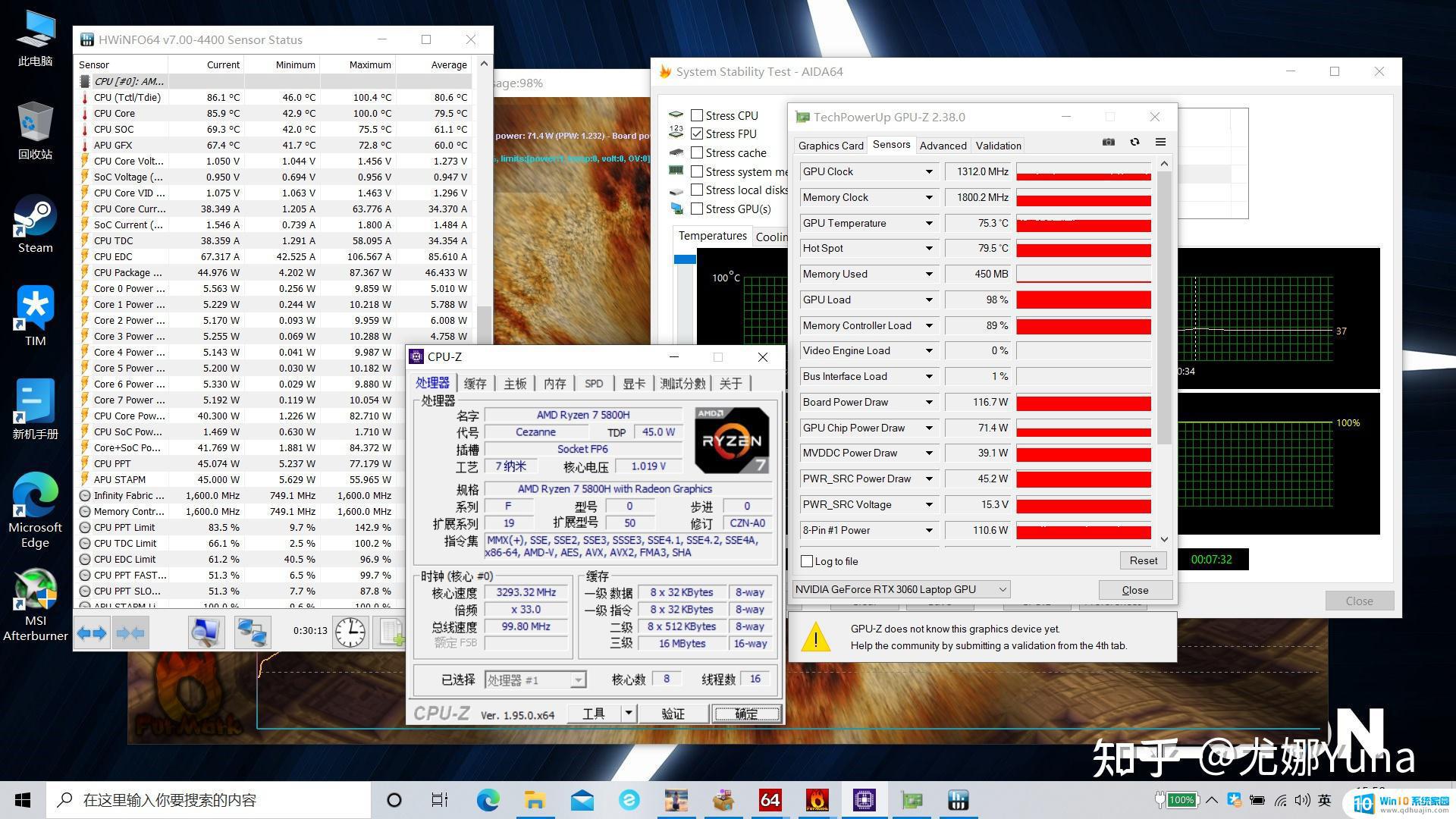Switch to FurMark taskbar icon

[x=817, y=800]
